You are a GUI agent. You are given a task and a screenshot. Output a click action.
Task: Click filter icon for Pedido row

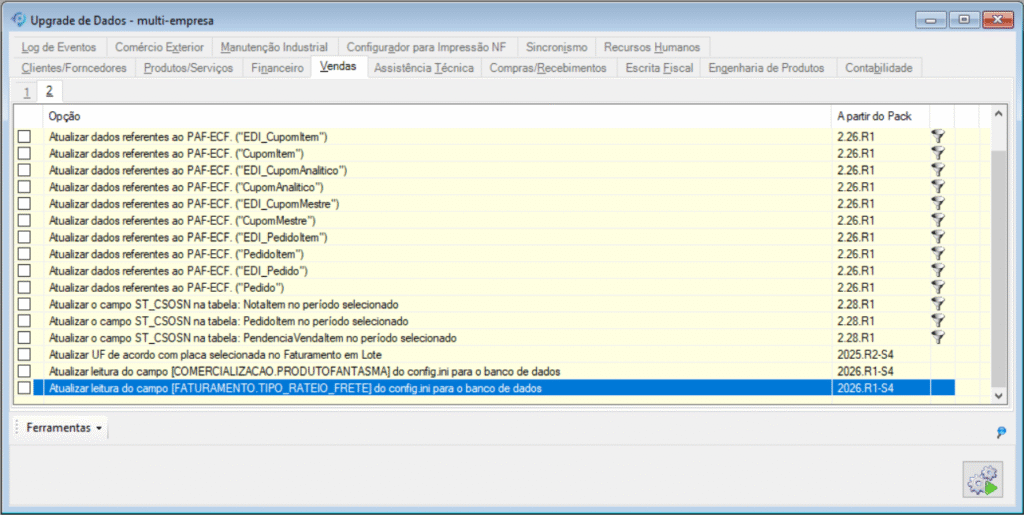click(938, 288)
